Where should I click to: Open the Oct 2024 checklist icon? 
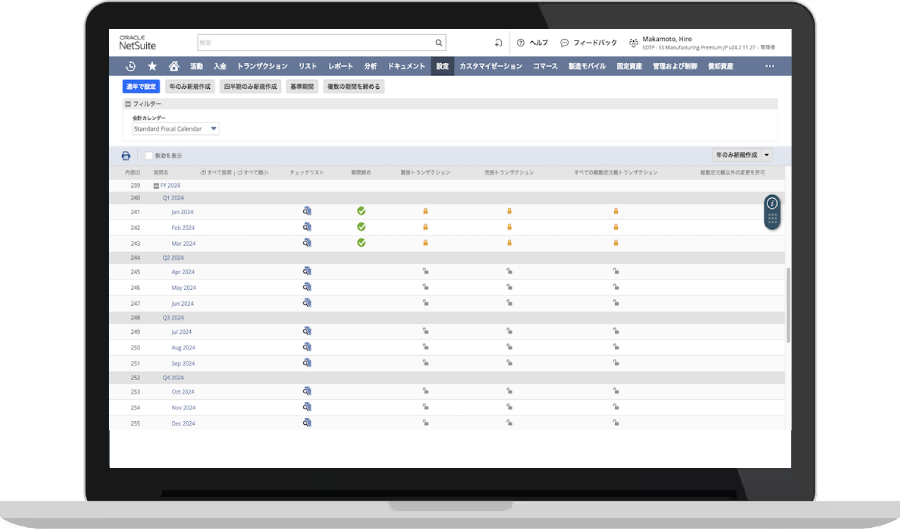(307, 391)
